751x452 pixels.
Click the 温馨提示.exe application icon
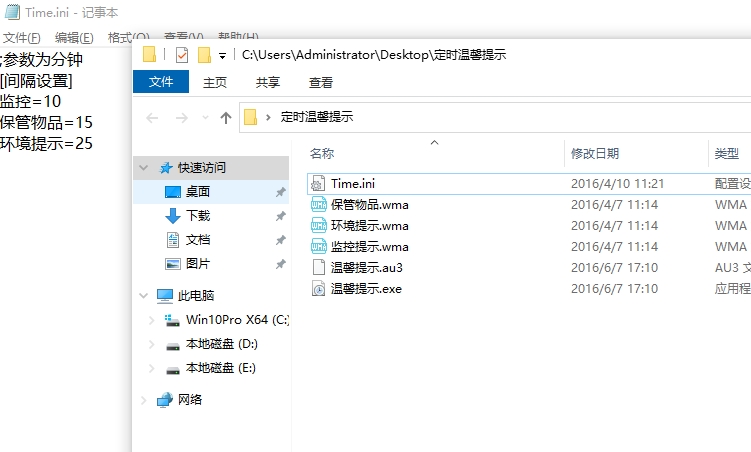(318, 289)
